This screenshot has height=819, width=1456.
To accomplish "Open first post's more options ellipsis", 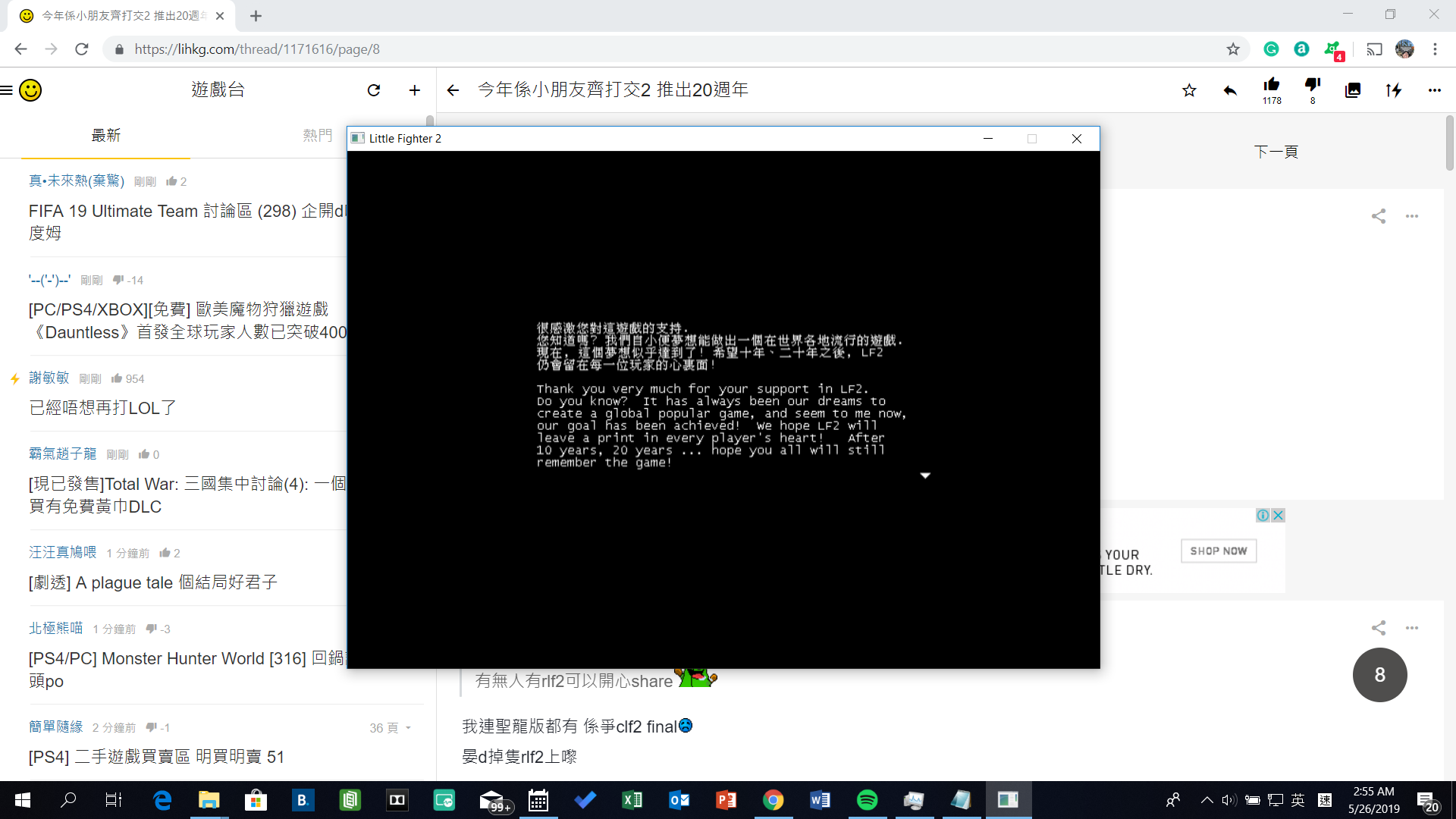I will [x=1411, y=216].
